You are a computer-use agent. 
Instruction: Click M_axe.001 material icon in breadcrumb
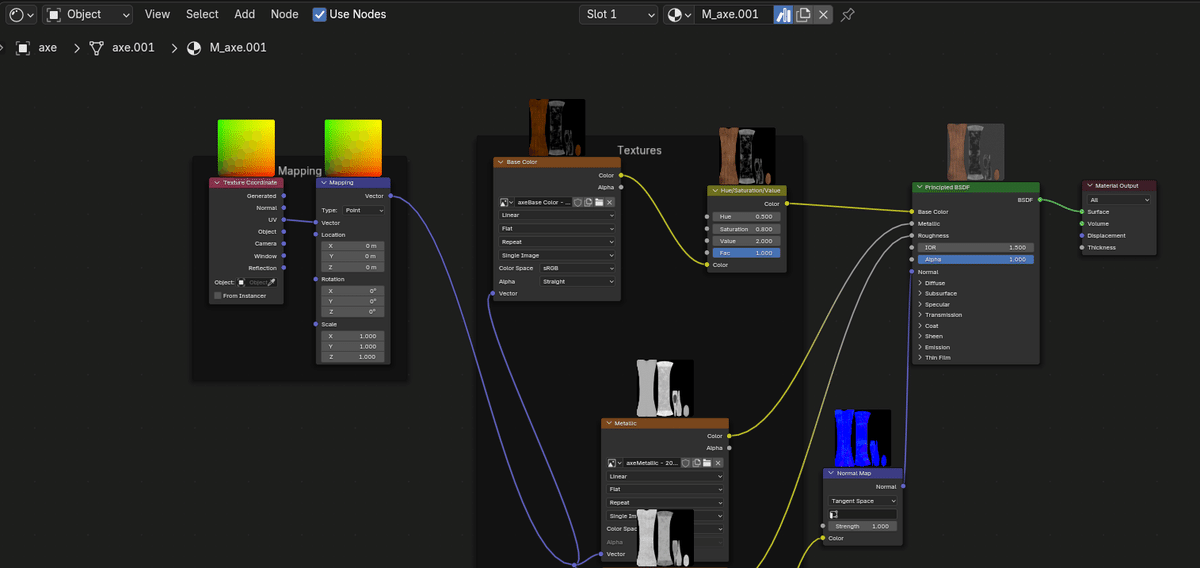[194, 47]
